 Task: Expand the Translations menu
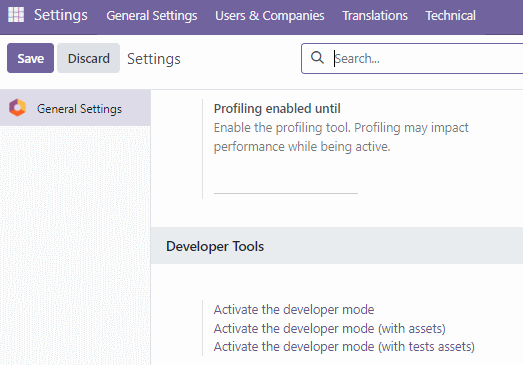(x=375, y=16)
